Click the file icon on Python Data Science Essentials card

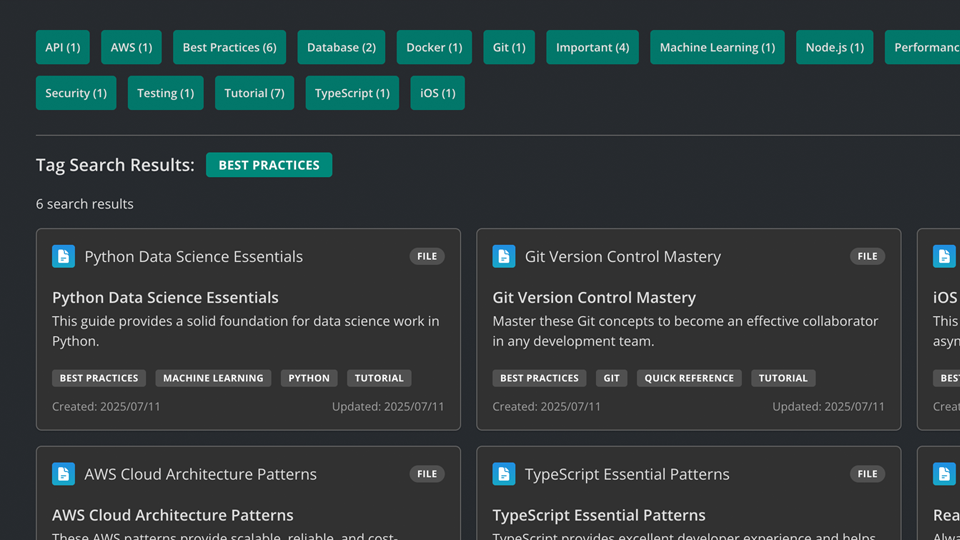[x=63, y=257]
